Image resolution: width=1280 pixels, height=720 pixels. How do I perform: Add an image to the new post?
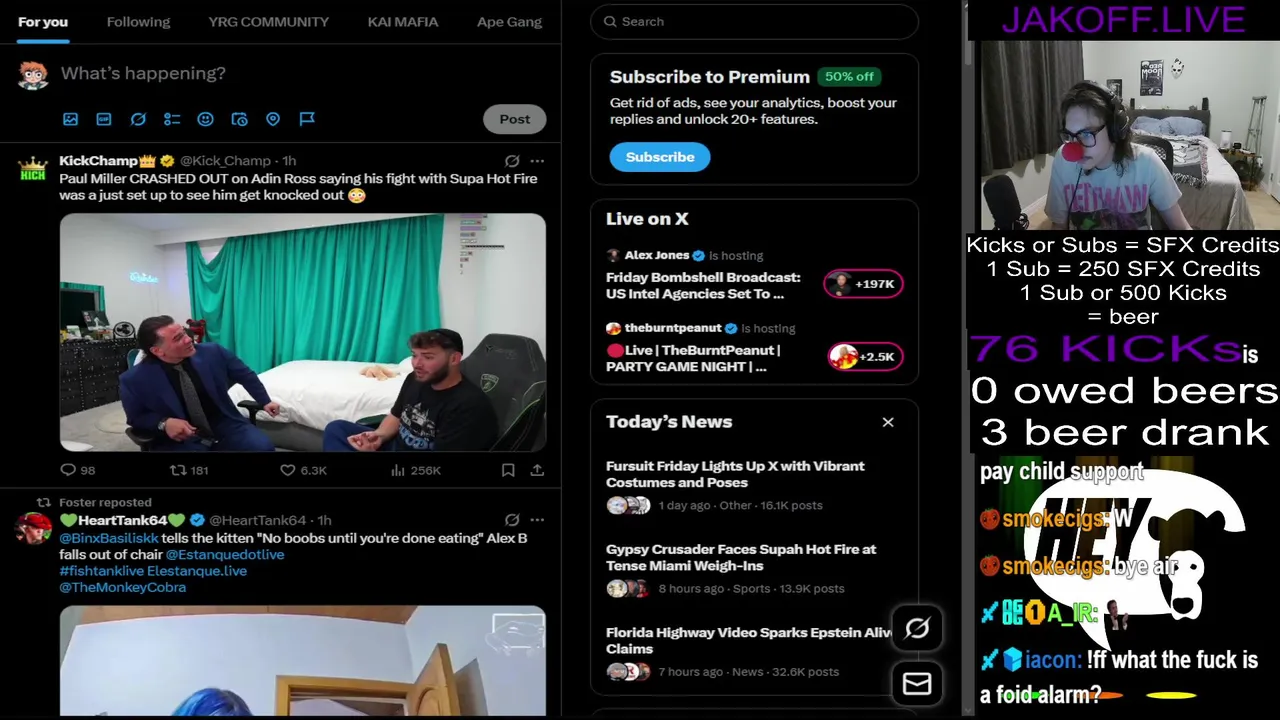(70, 119)
